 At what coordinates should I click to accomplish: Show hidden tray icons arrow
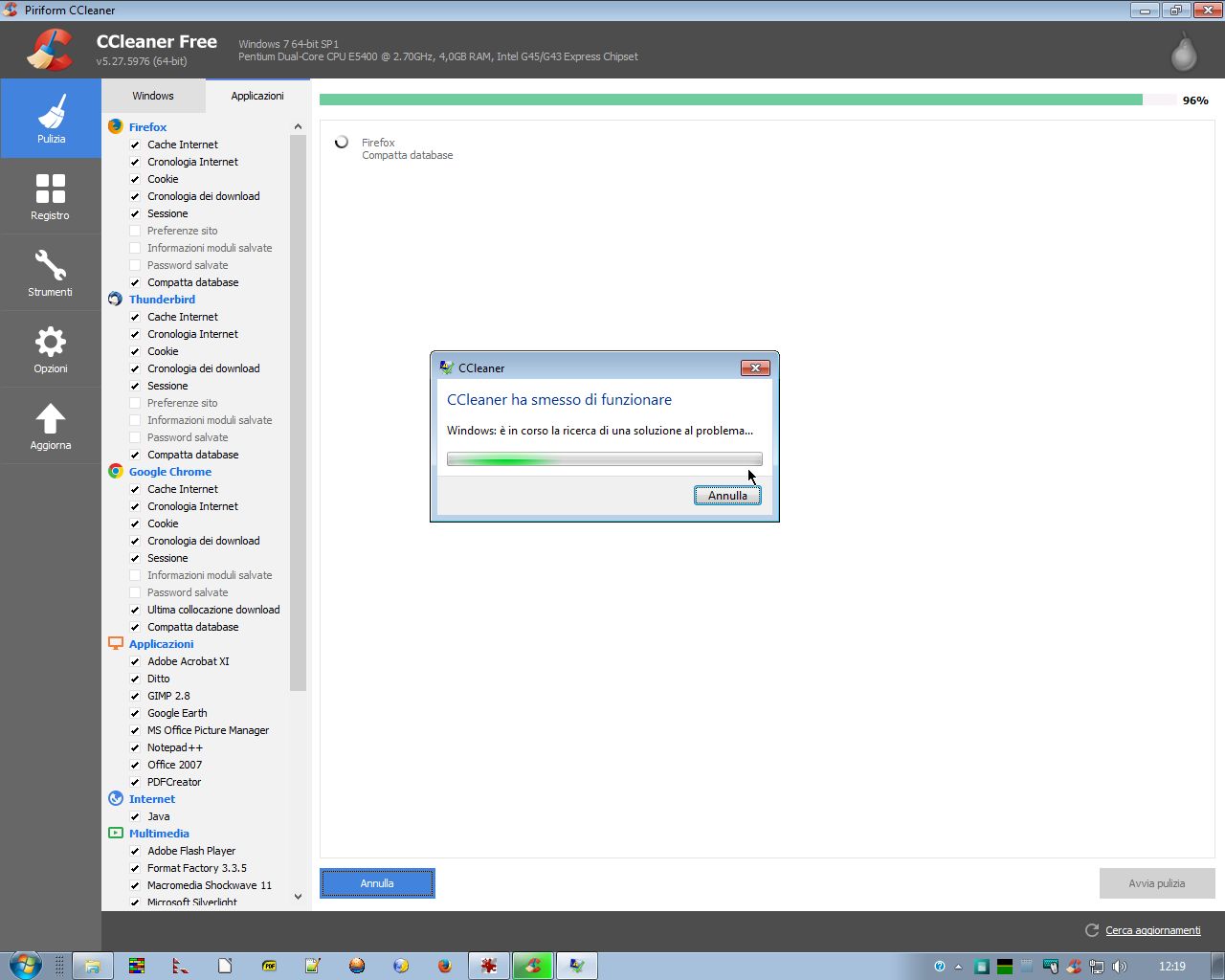coord(958,967)
